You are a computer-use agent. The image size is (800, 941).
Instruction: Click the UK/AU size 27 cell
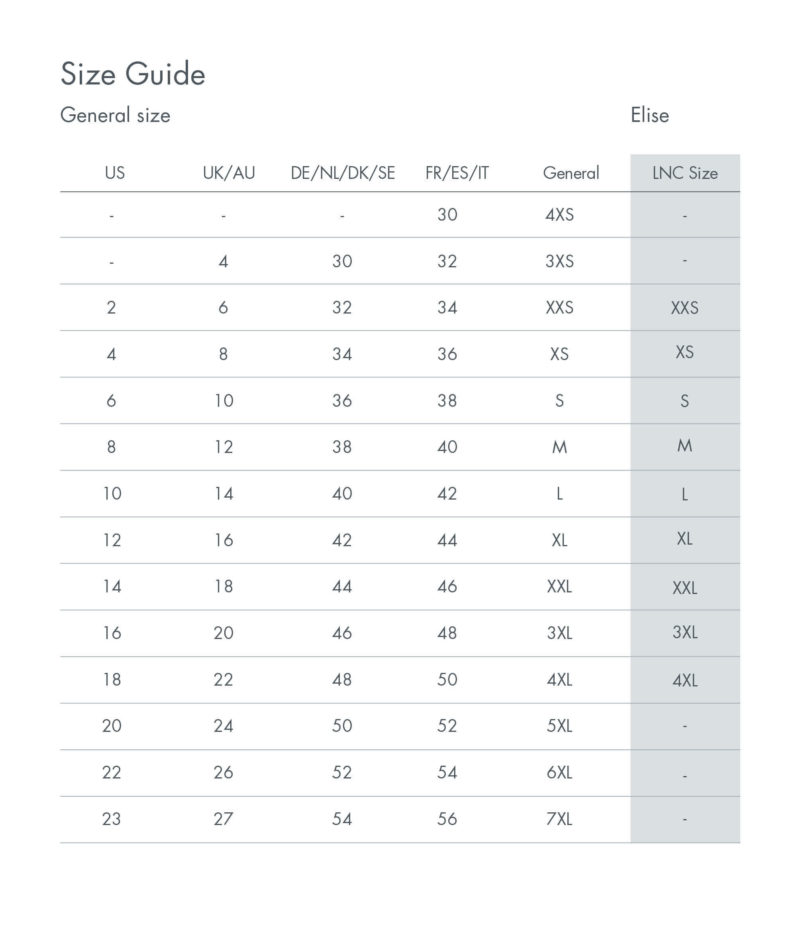pos(224,820)
